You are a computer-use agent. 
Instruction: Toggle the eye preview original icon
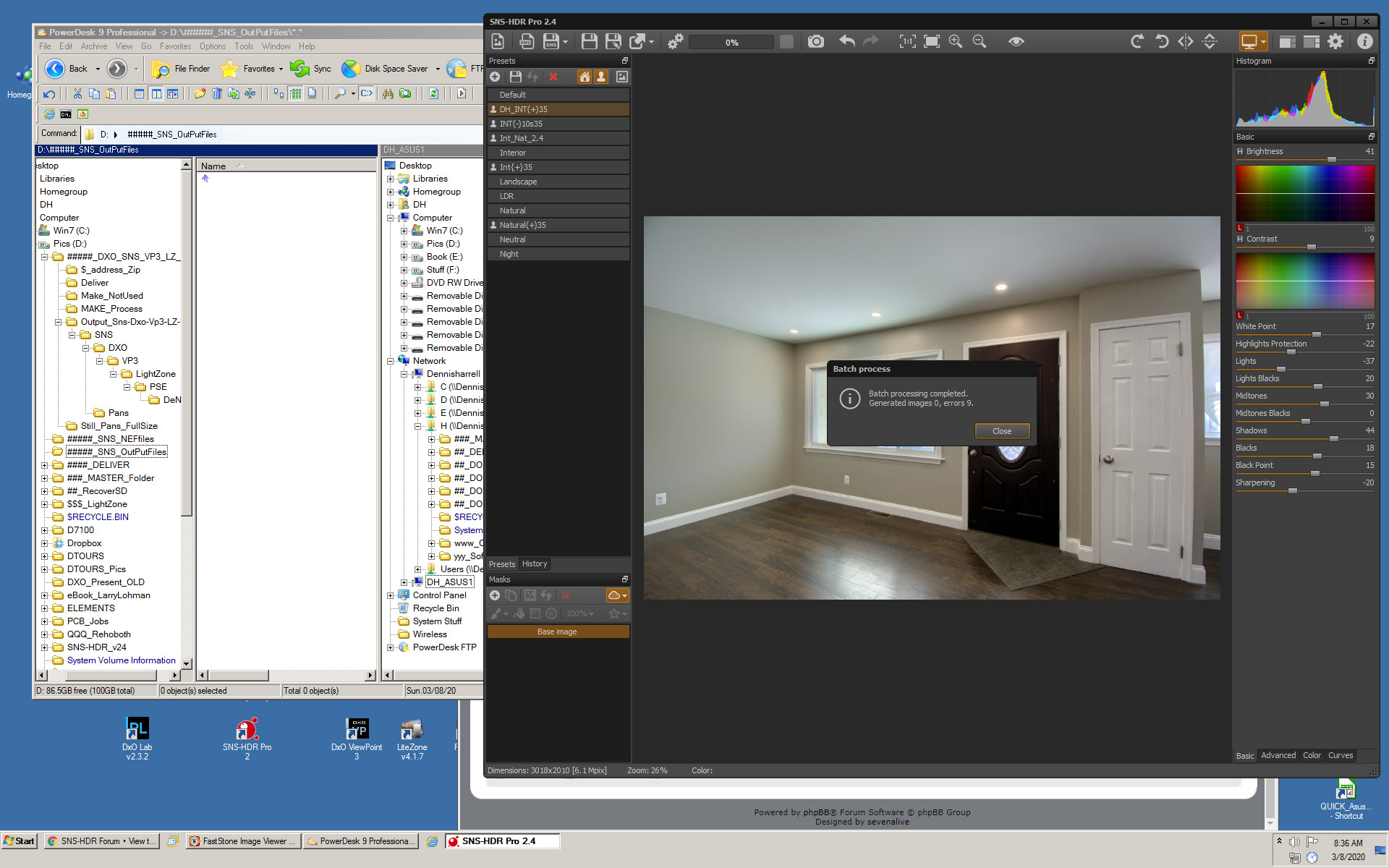pos(1016,42)
